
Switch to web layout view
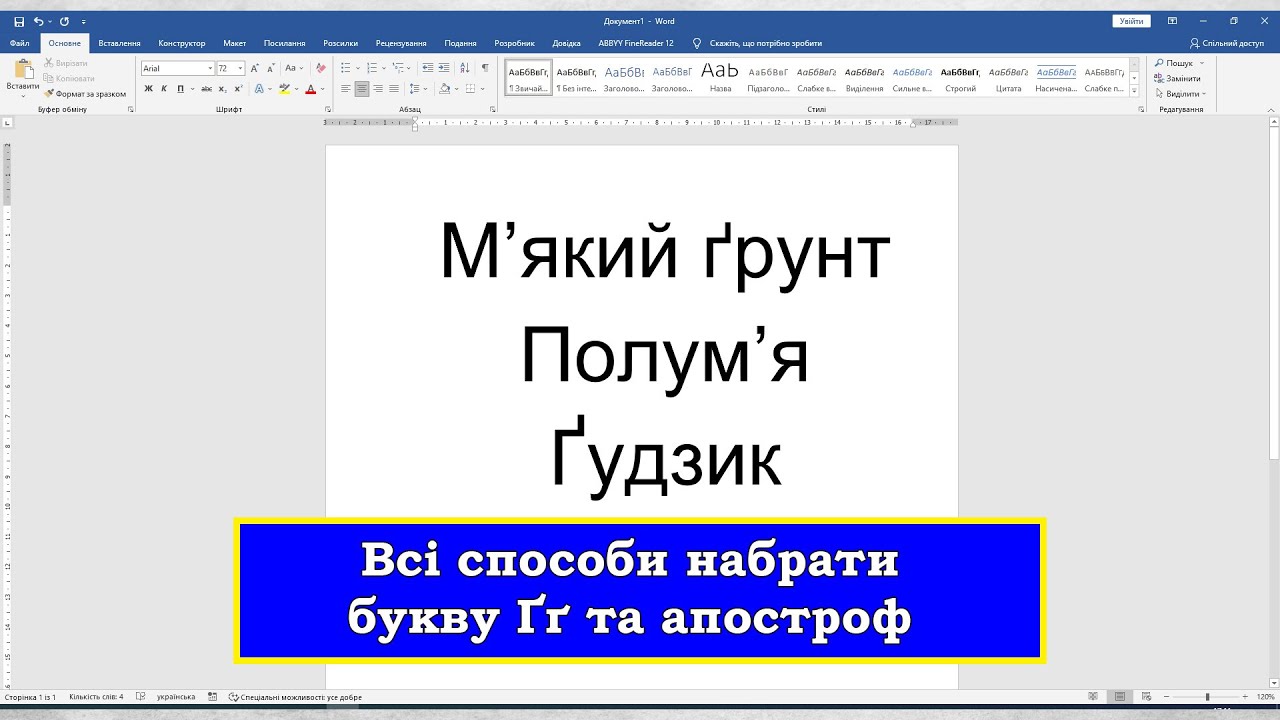[x=1144, y=697]
